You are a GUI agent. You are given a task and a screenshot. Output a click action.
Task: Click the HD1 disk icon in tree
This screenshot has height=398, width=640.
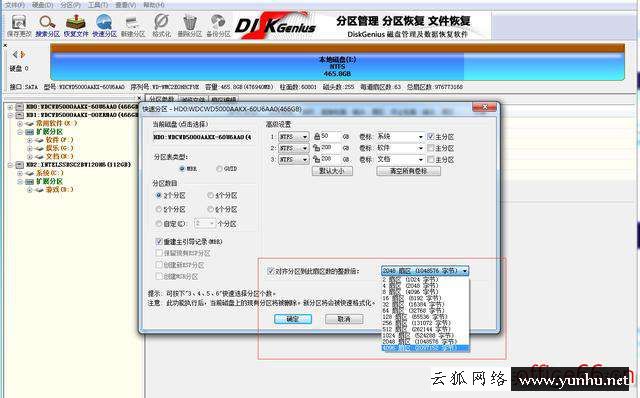click(x=20, y=115)
